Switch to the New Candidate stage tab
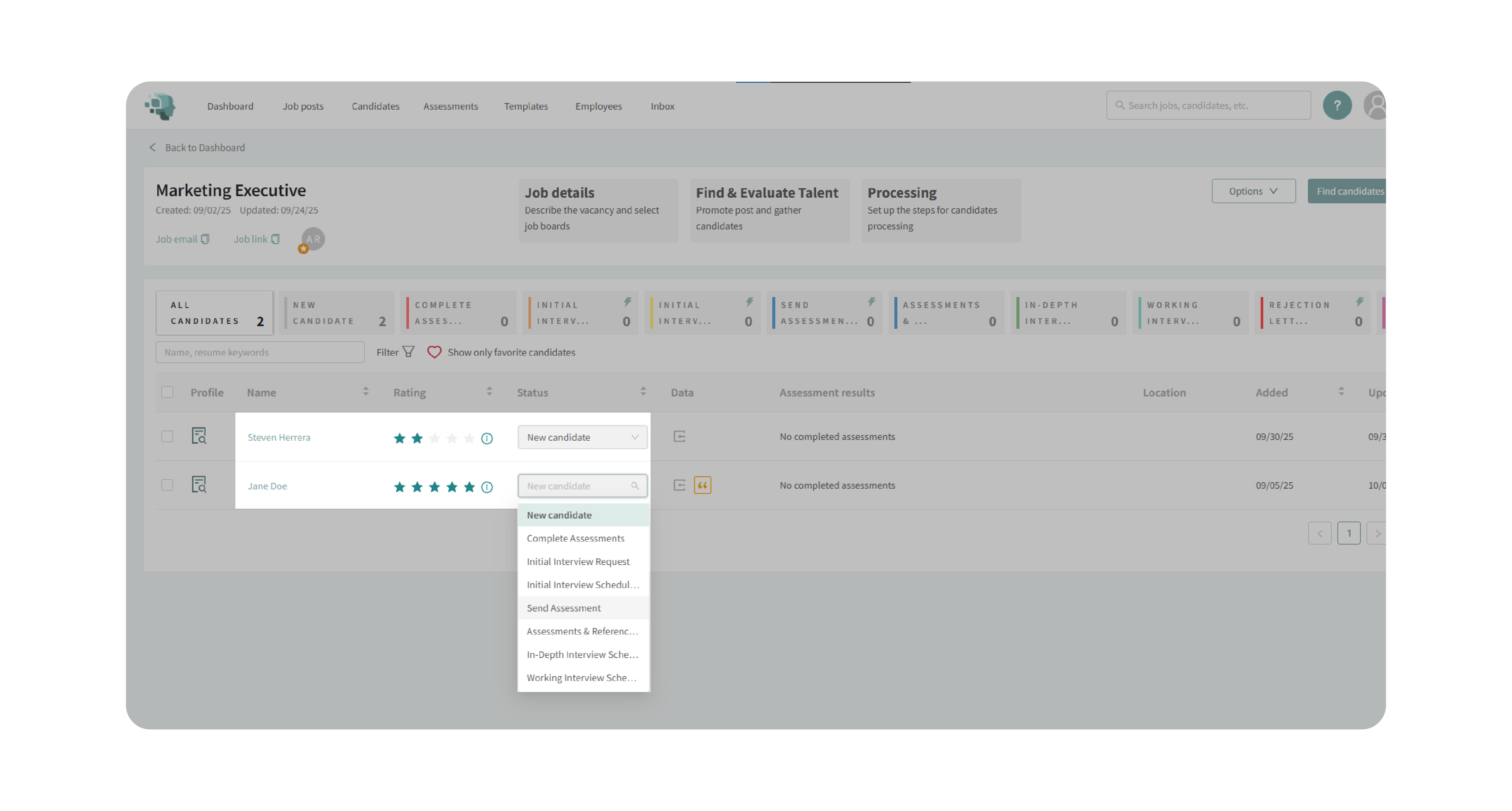Viewport: 1512px width, 811px height. (x=337, y=313)
